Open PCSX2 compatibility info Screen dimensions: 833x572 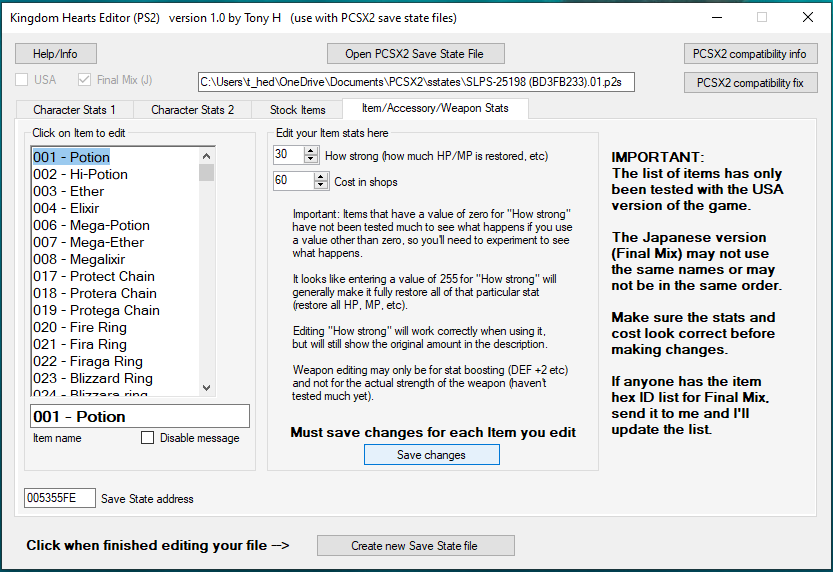pyautogui.click(x=750, y=53)
